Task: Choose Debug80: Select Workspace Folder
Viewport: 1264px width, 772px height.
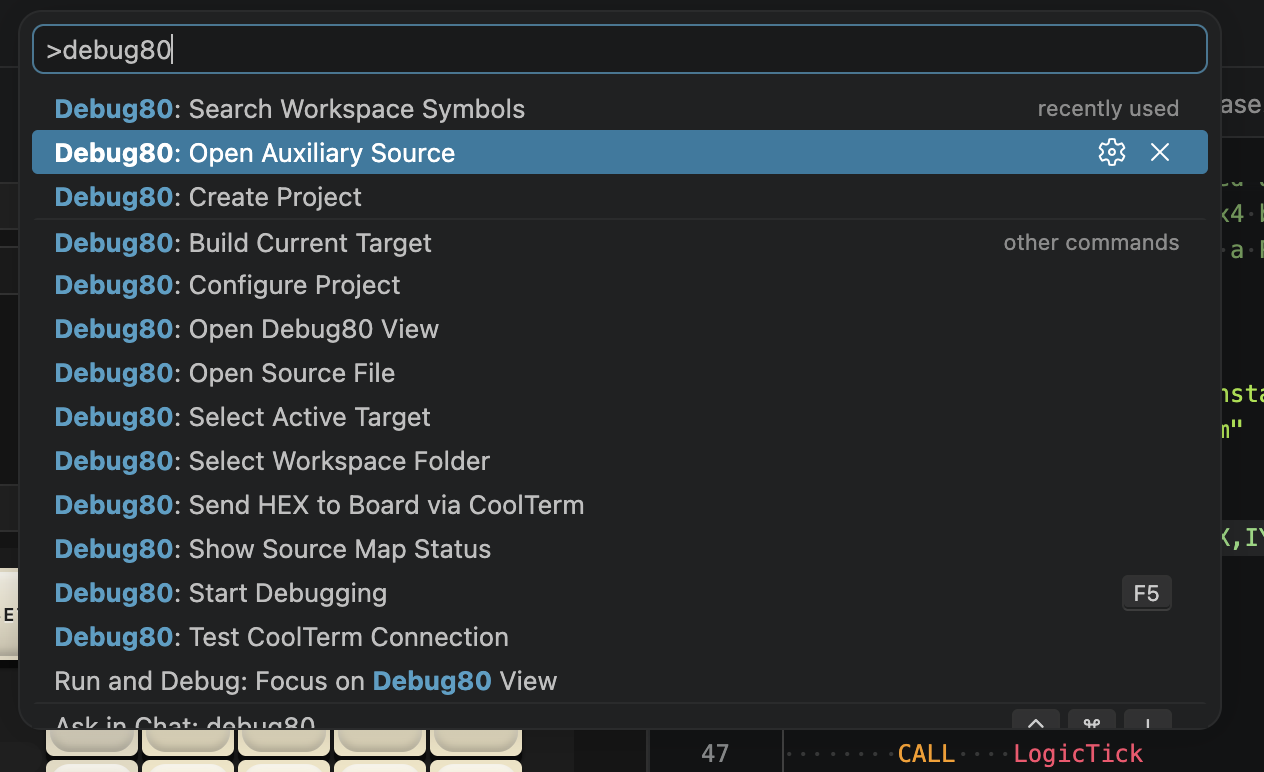Action: (x=619, y=461)
